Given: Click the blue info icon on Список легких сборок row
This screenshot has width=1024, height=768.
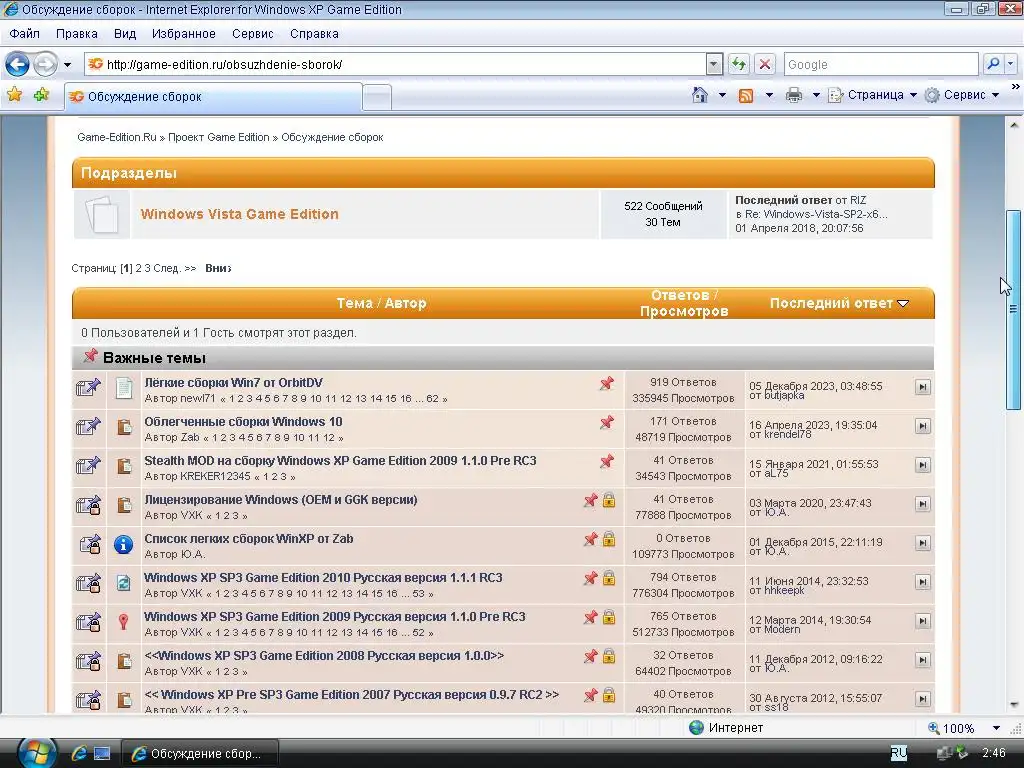Looking at the screenshot, I should point(123,544).
